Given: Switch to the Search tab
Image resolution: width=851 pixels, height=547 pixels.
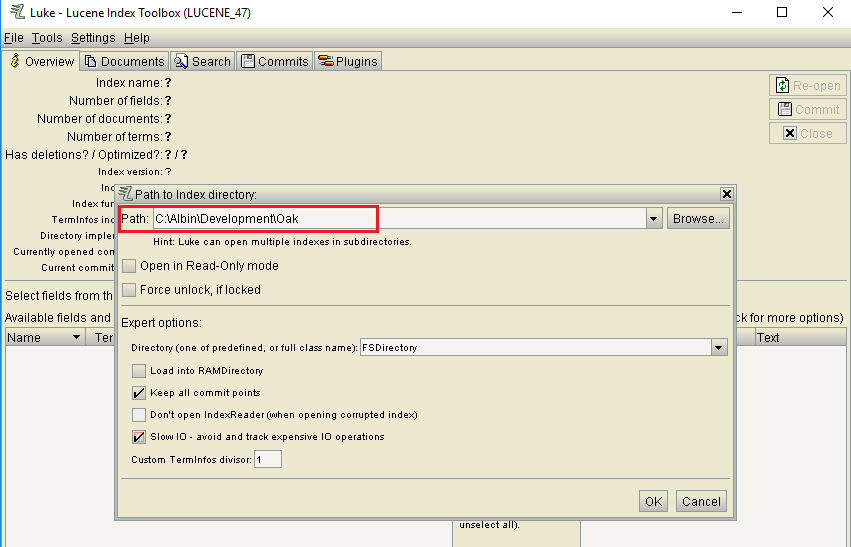Looking at the screenshot, I should click(x=202, y=61).
